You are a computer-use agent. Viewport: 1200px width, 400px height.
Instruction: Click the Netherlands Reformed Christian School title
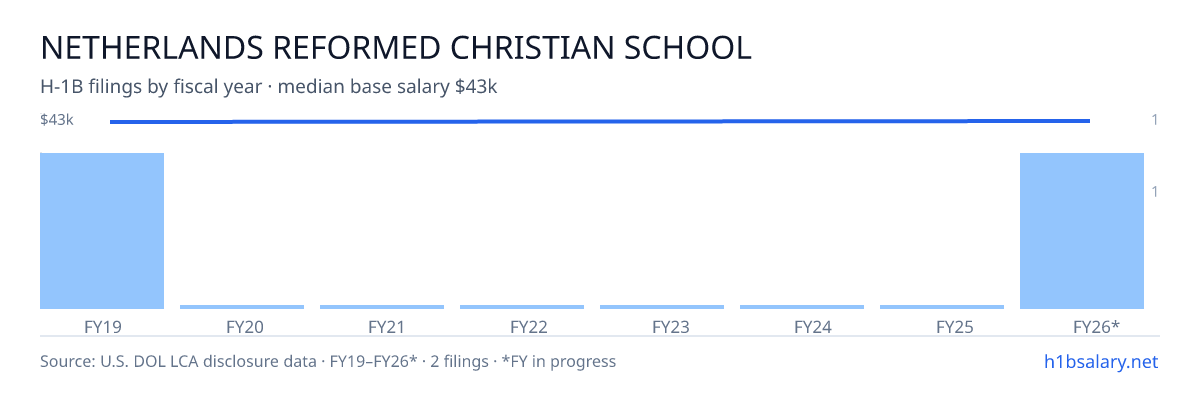click(395, 47)
